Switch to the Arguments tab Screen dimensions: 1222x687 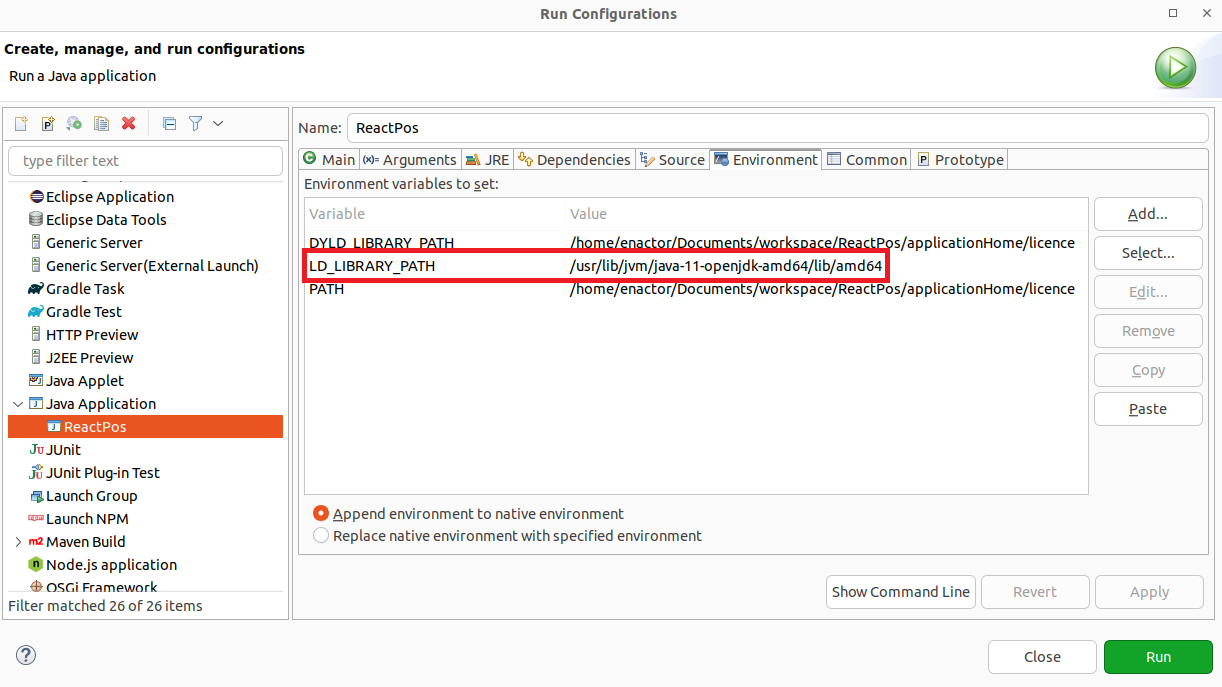coord(410,160)
